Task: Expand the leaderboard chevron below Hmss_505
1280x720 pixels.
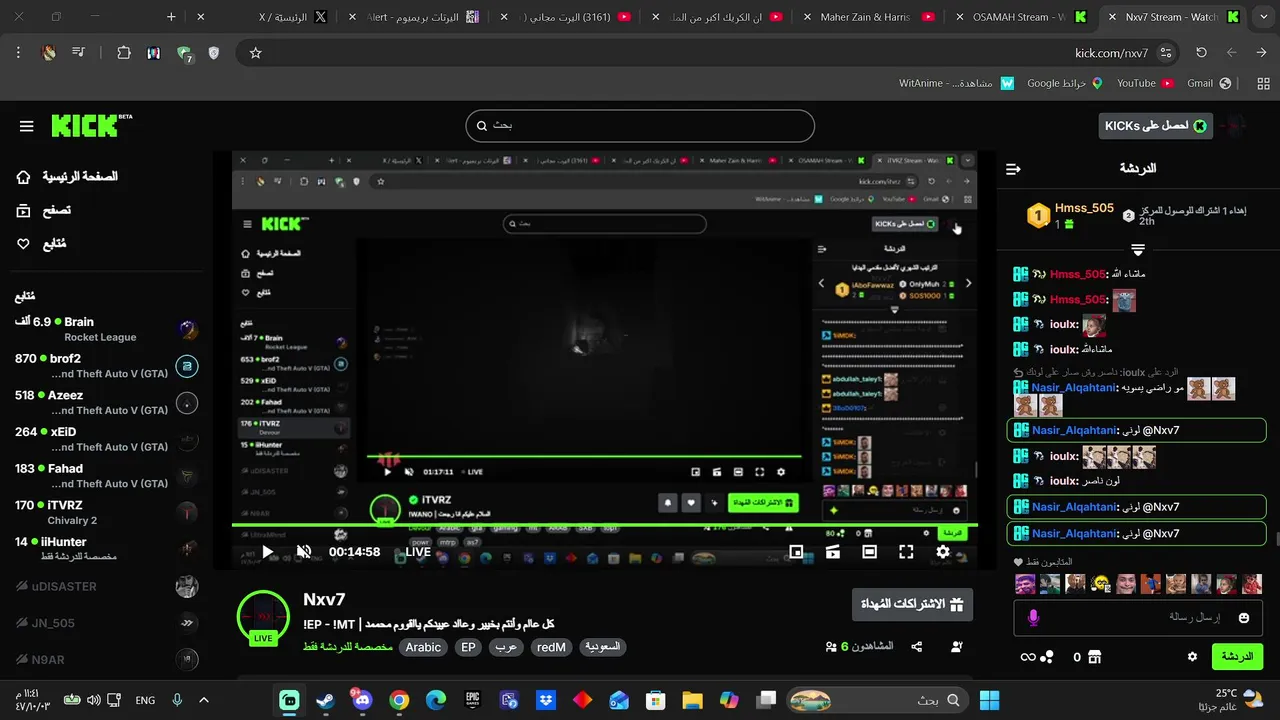Action: (1138, 249)
